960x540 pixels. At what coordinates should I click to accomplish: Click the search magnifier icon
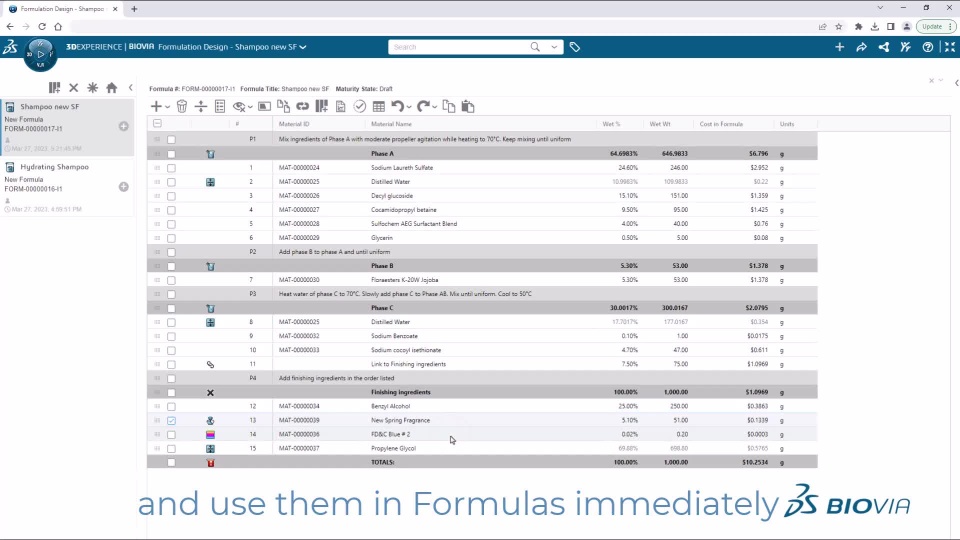pyautogui.click(x=535, y=47)
